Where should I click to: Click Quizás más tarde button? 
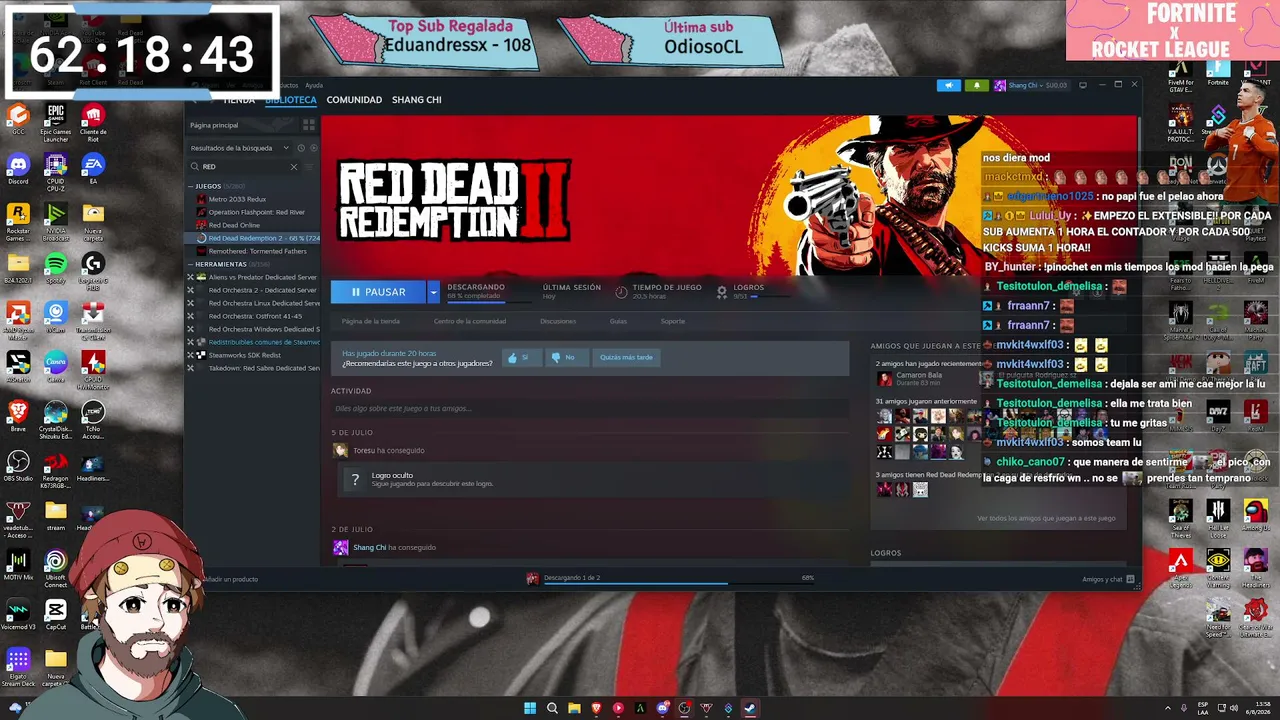[626, 357]
